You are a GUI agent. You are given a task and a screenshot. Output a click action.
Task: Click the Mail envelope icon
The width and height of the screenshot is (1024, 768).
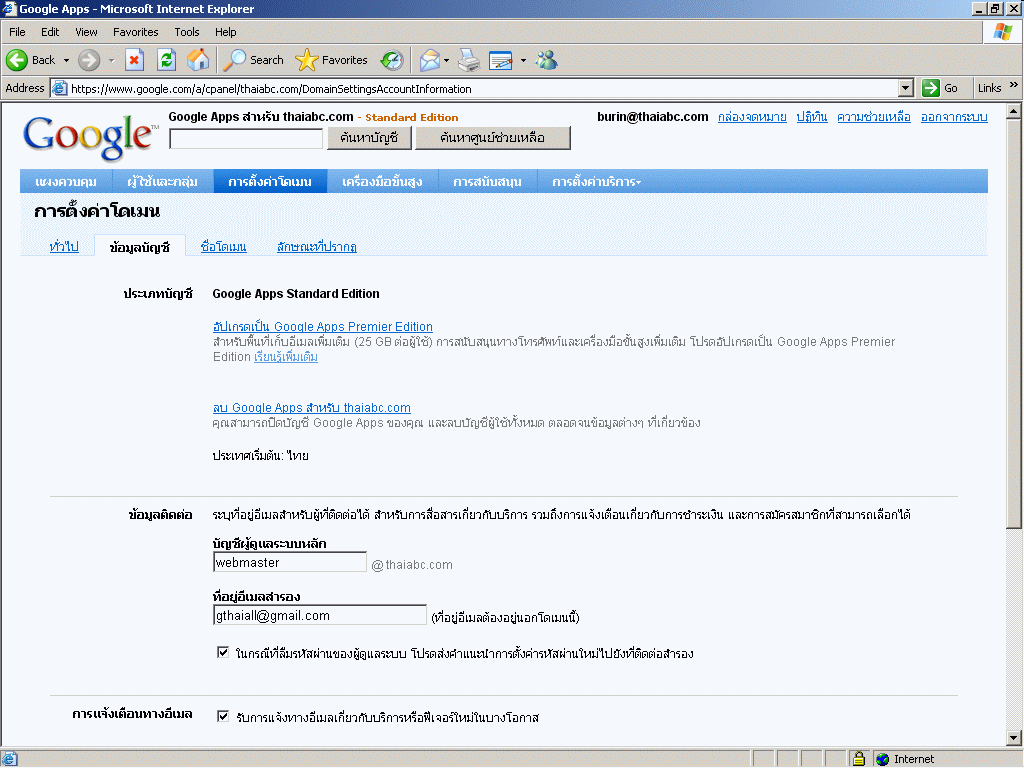[x=429, y=60]
